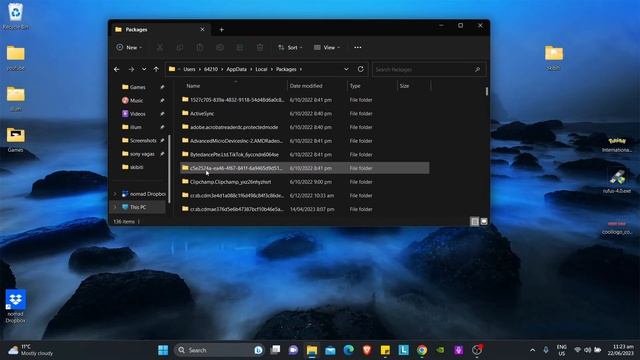Open the recent locations chevron
The width and height of the screenshot is (640, 360).
[x=144, y=69]
